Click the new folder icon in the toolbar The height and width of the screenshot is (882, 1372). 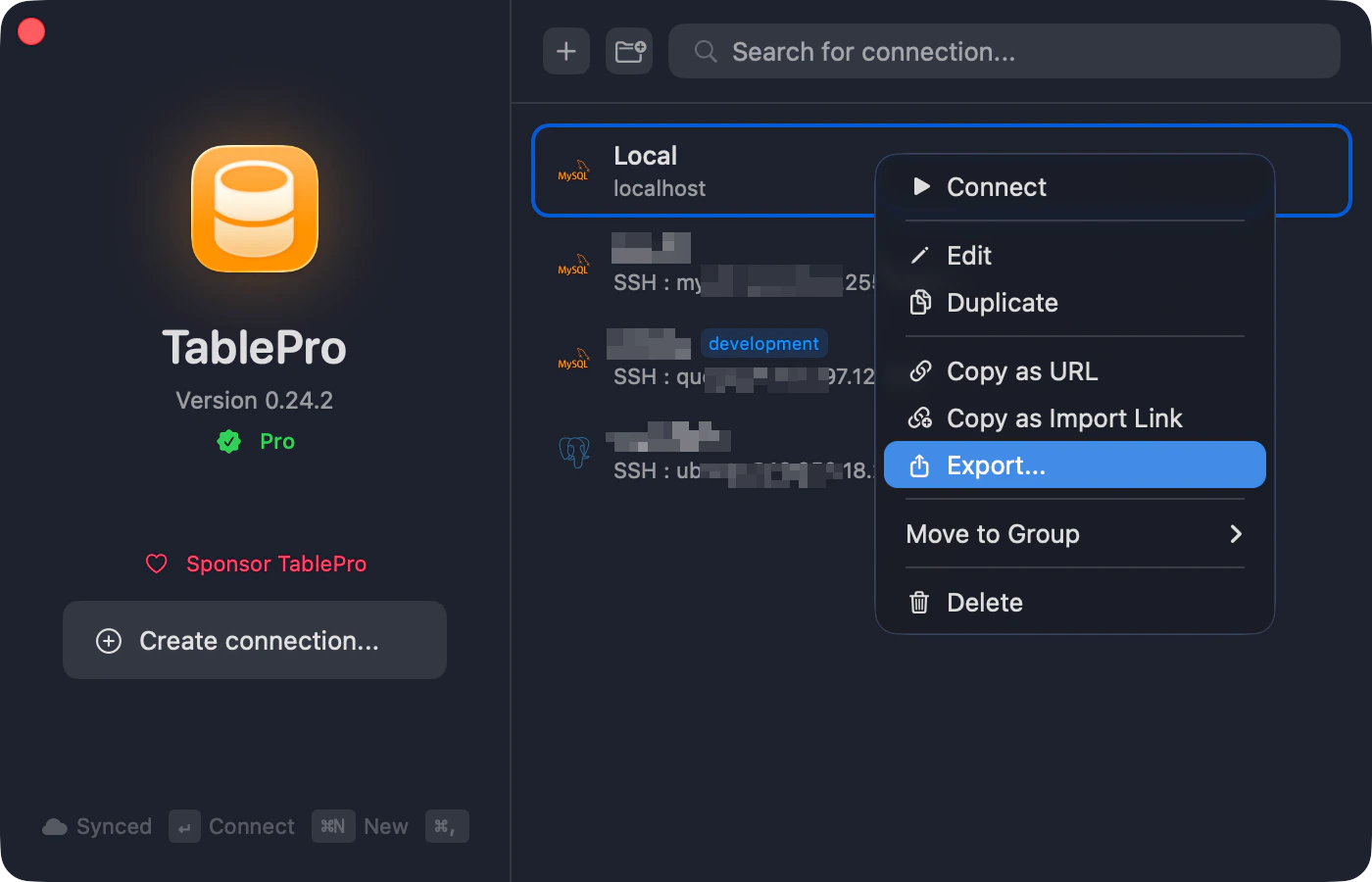[x=629, y=51]
